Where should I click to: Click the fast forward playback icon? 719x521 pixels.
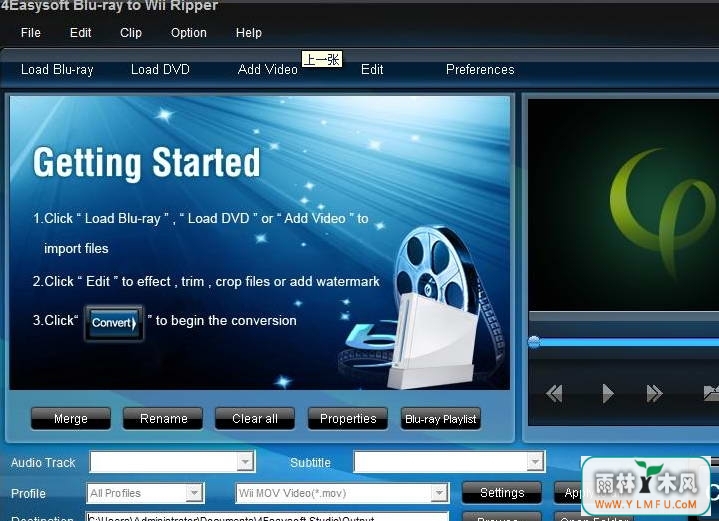click(x=654, y=394)
